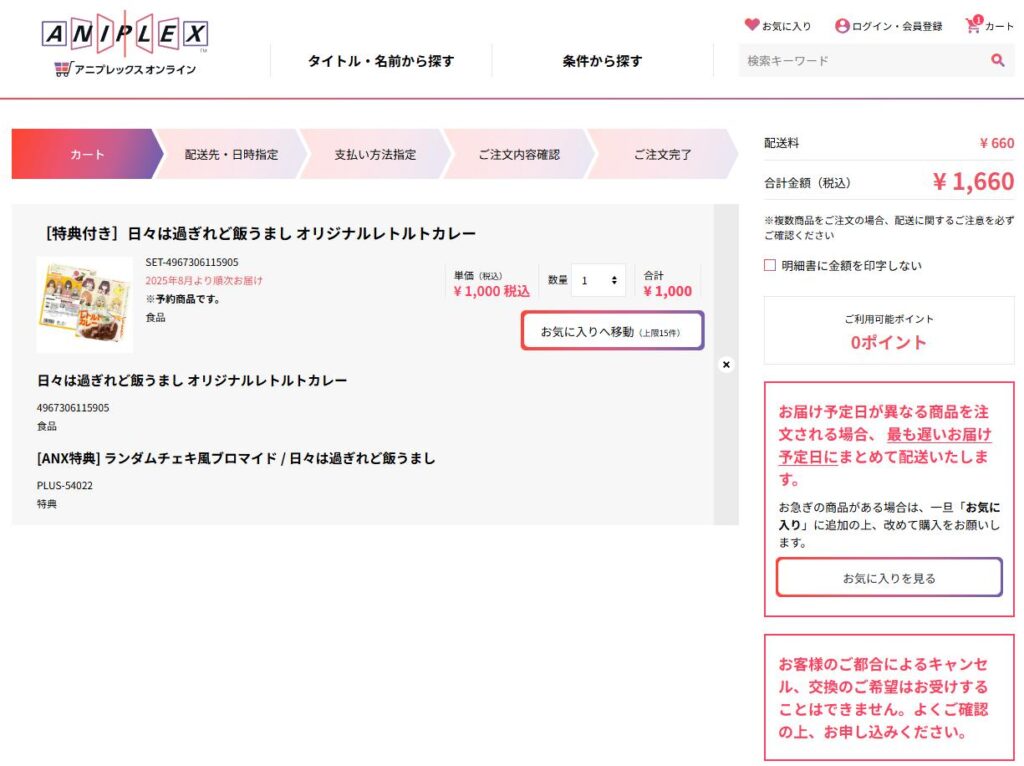The width and height of the screenshot is (1024, 766).
Task: Click the アニプレックスオンライン shopping cart logo
Action: pyautogui.click(x=125, y=69)
